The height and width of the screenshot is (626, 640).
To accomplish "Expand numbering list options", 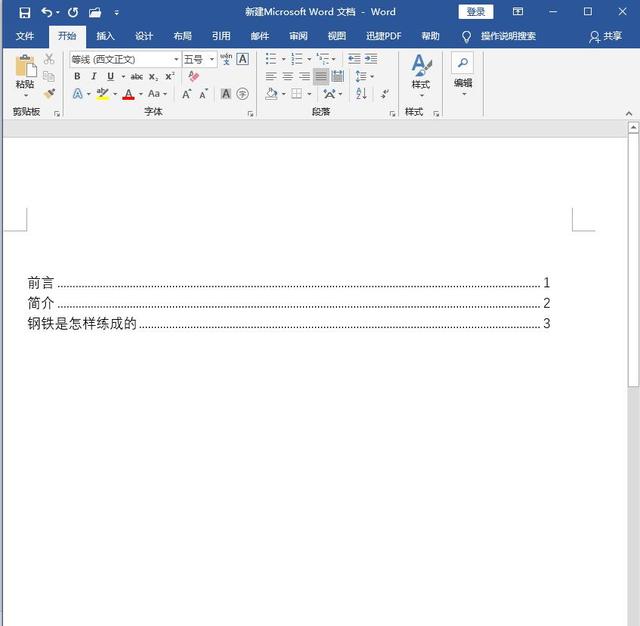I will (309, 59).
